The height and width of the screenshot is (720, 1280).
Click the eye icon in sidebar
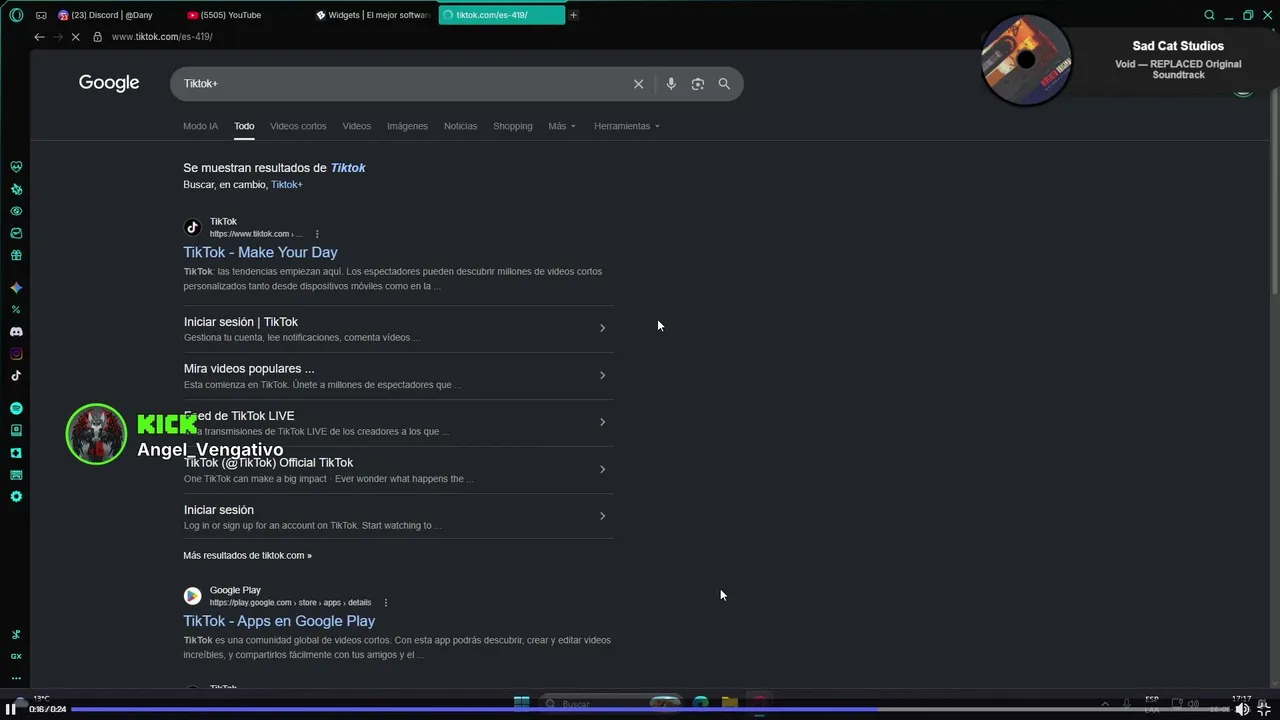click(x=16, y=211)
